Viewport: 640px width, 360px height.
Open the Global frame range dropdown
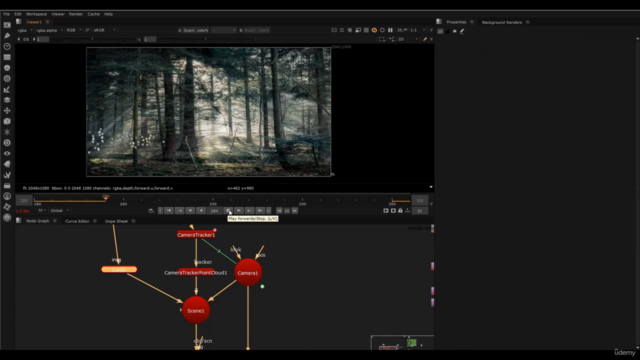[59, 211]
